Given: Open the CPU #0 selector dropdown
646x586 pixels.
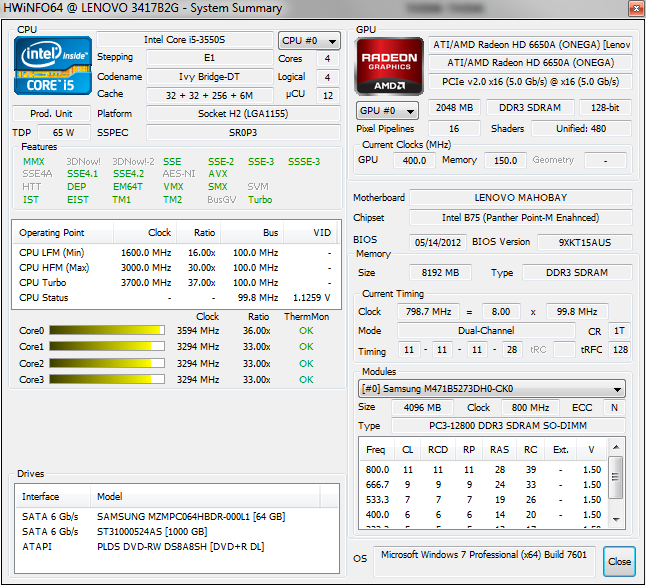Looking at the screenshot, I should click(x=308, y=41).
